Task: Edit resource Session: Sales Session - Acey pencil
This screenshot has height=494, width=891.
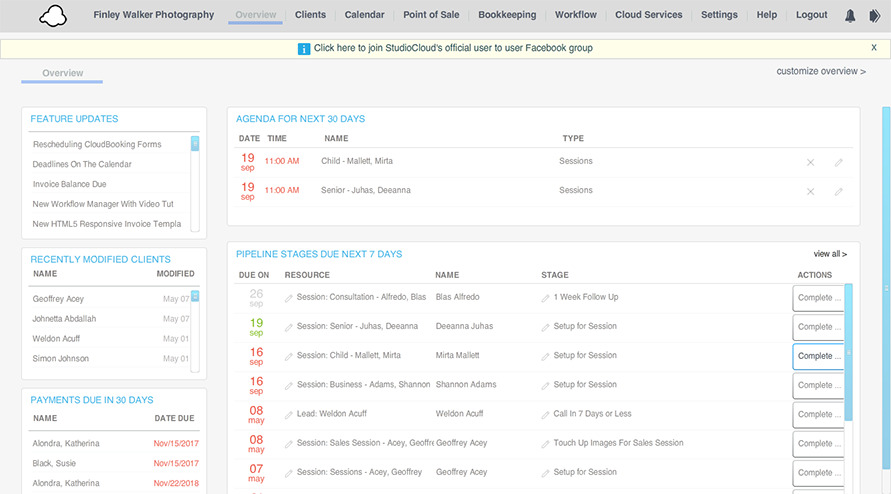Action: (289, 444)
